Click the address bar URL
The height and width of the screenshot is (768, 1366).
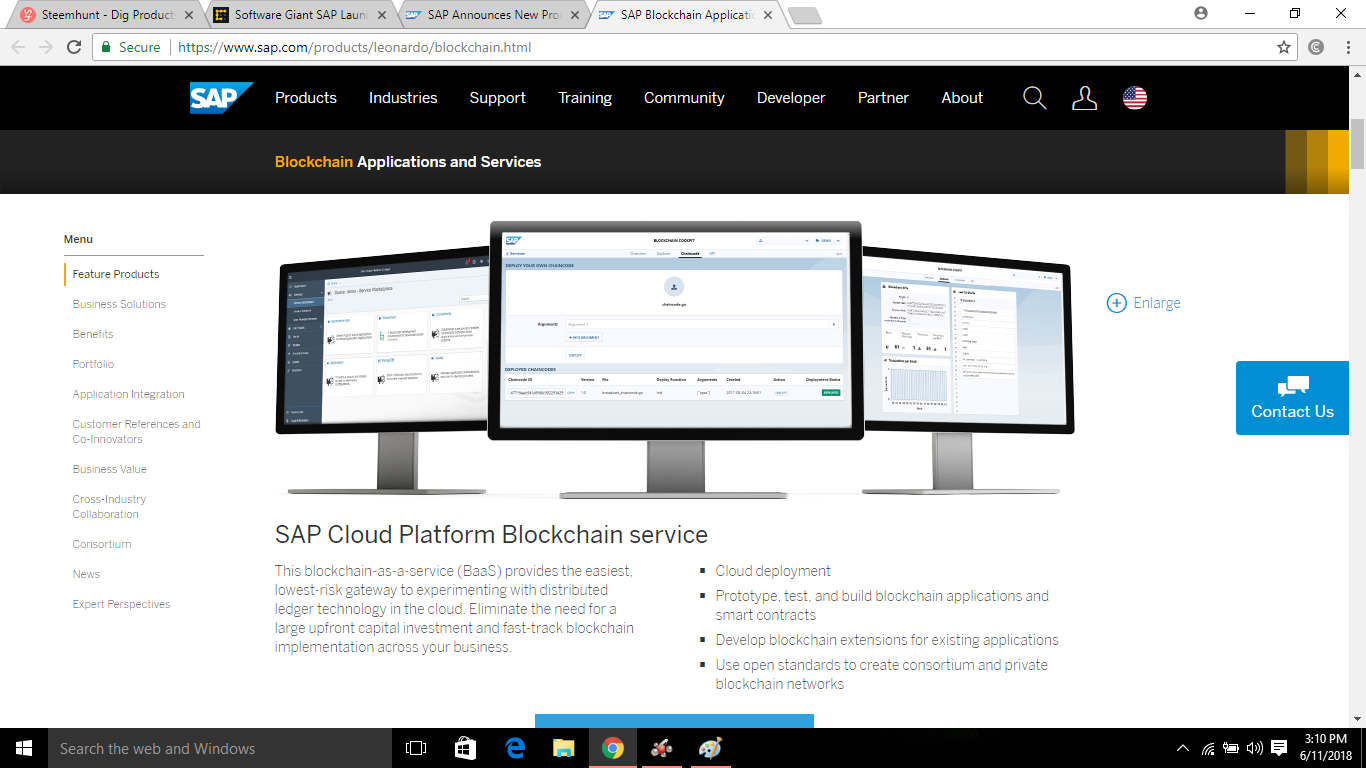[355, 47]
